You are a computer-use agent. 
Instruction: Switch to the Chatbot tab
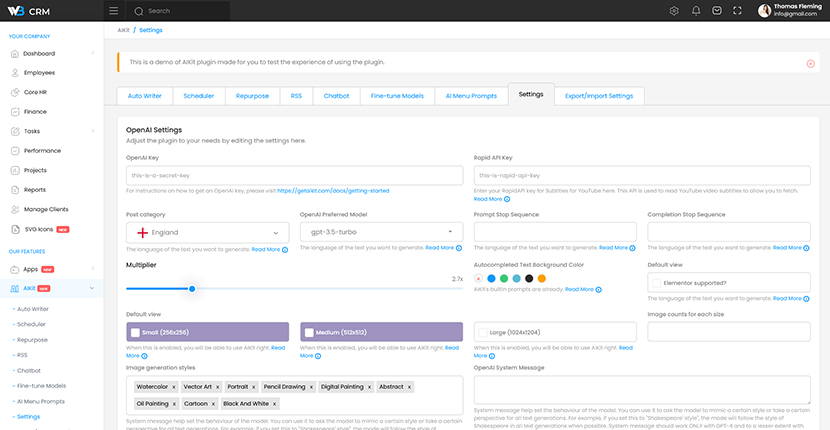click(x=337, y=96)
